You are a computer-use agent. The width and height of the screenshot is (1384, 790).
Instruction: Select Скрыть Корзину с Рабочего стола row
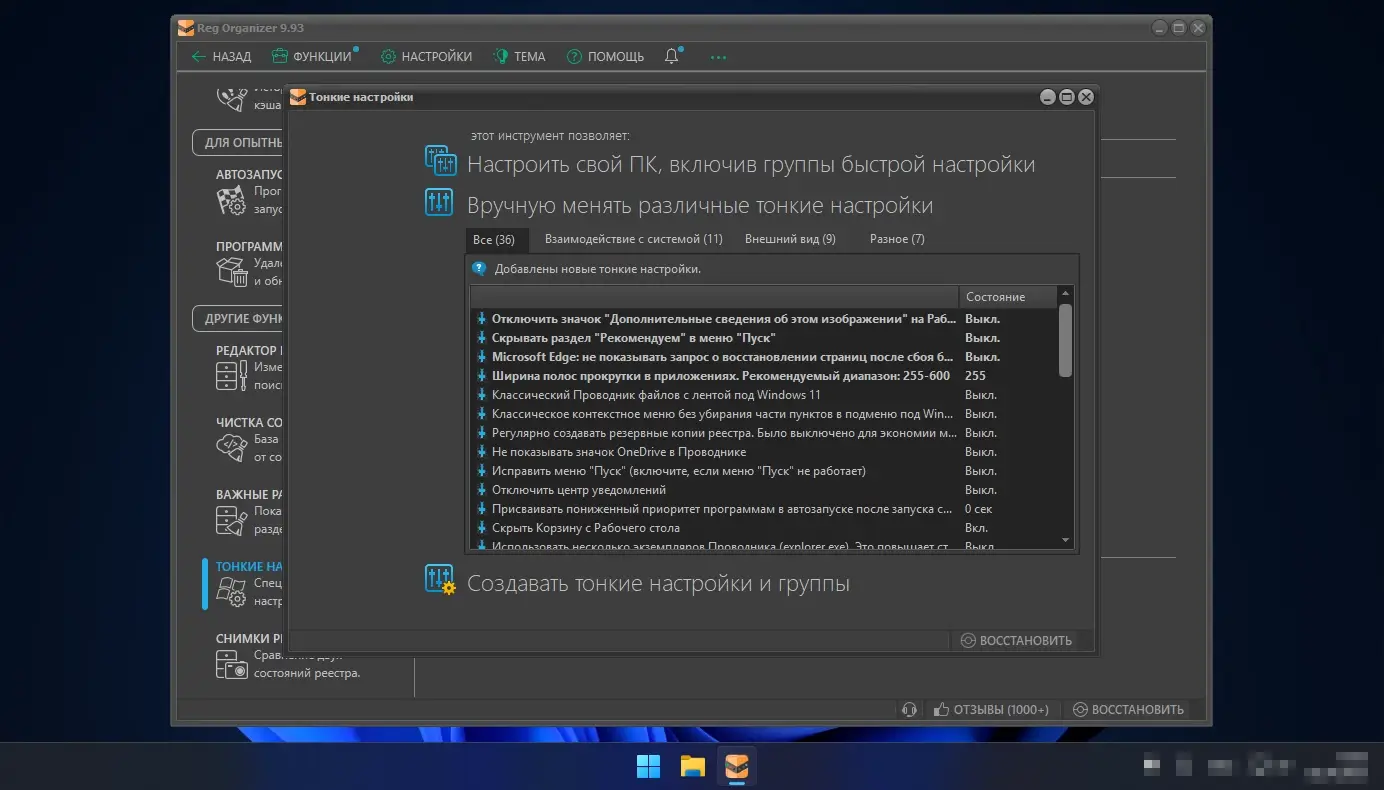(764, 528)
